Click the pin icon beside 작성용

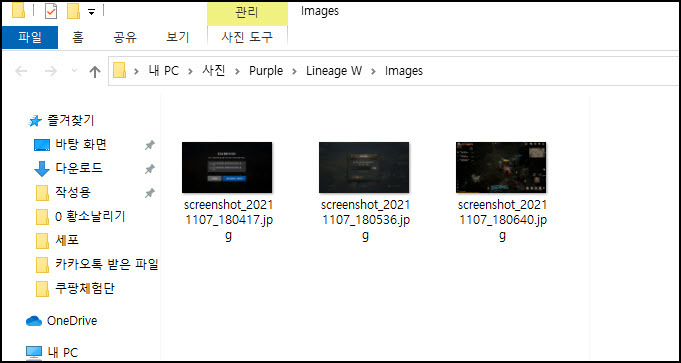click(150, 193)
